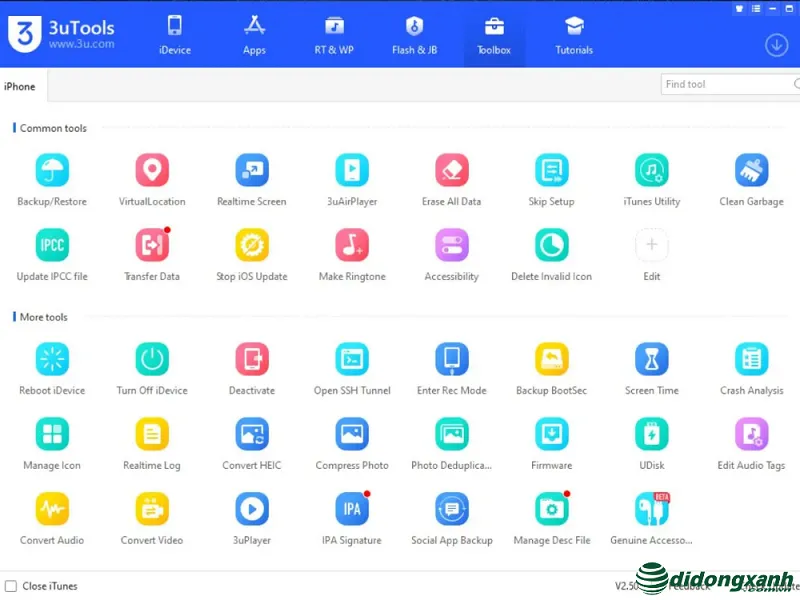
Task: Select Enter Rec Mode
Action: point(452,359)
